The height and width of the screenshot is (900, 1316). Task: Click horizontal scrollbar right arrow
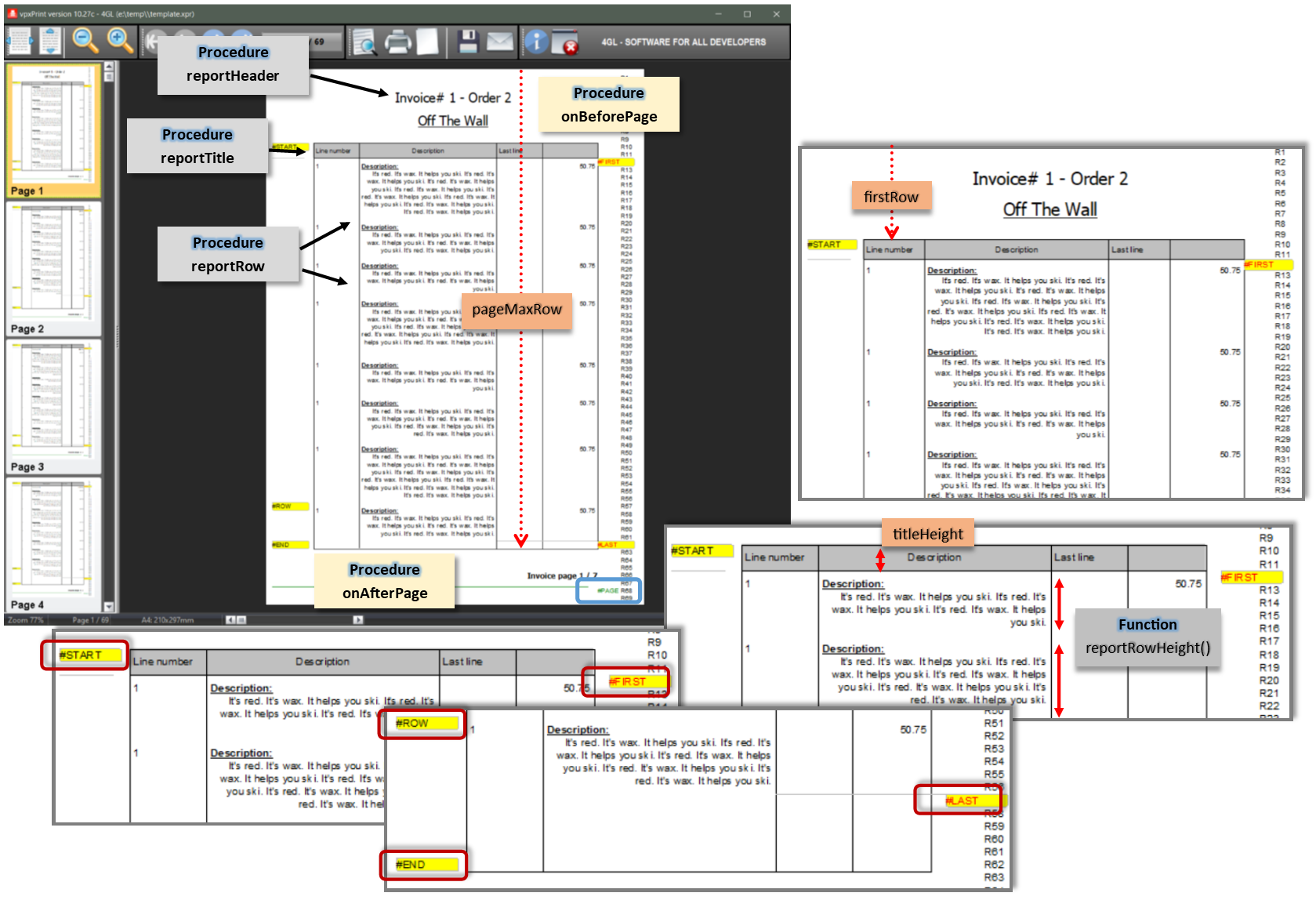[x=358, y=620]
